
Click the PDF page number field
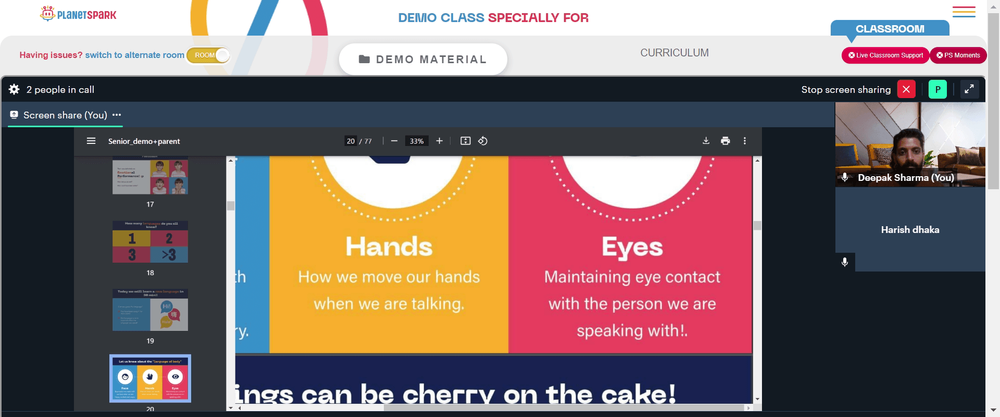[x=351, y=141]
